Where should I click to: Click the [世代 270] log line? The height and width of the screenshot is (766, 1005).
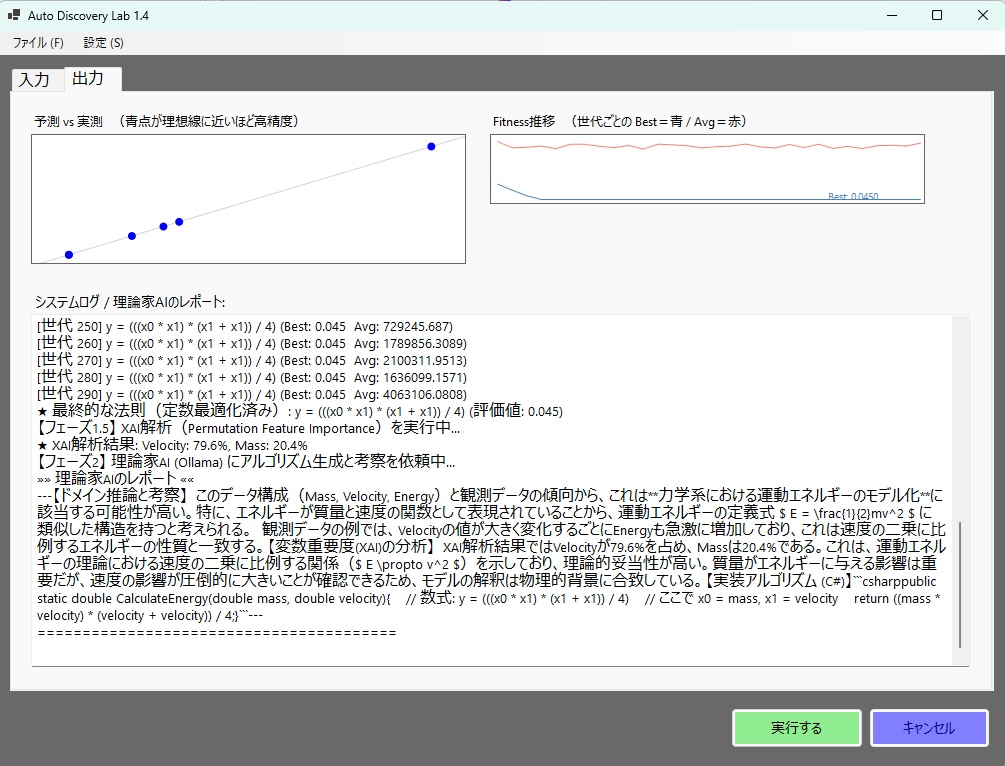pyautogui.click(x=252, y=360)
